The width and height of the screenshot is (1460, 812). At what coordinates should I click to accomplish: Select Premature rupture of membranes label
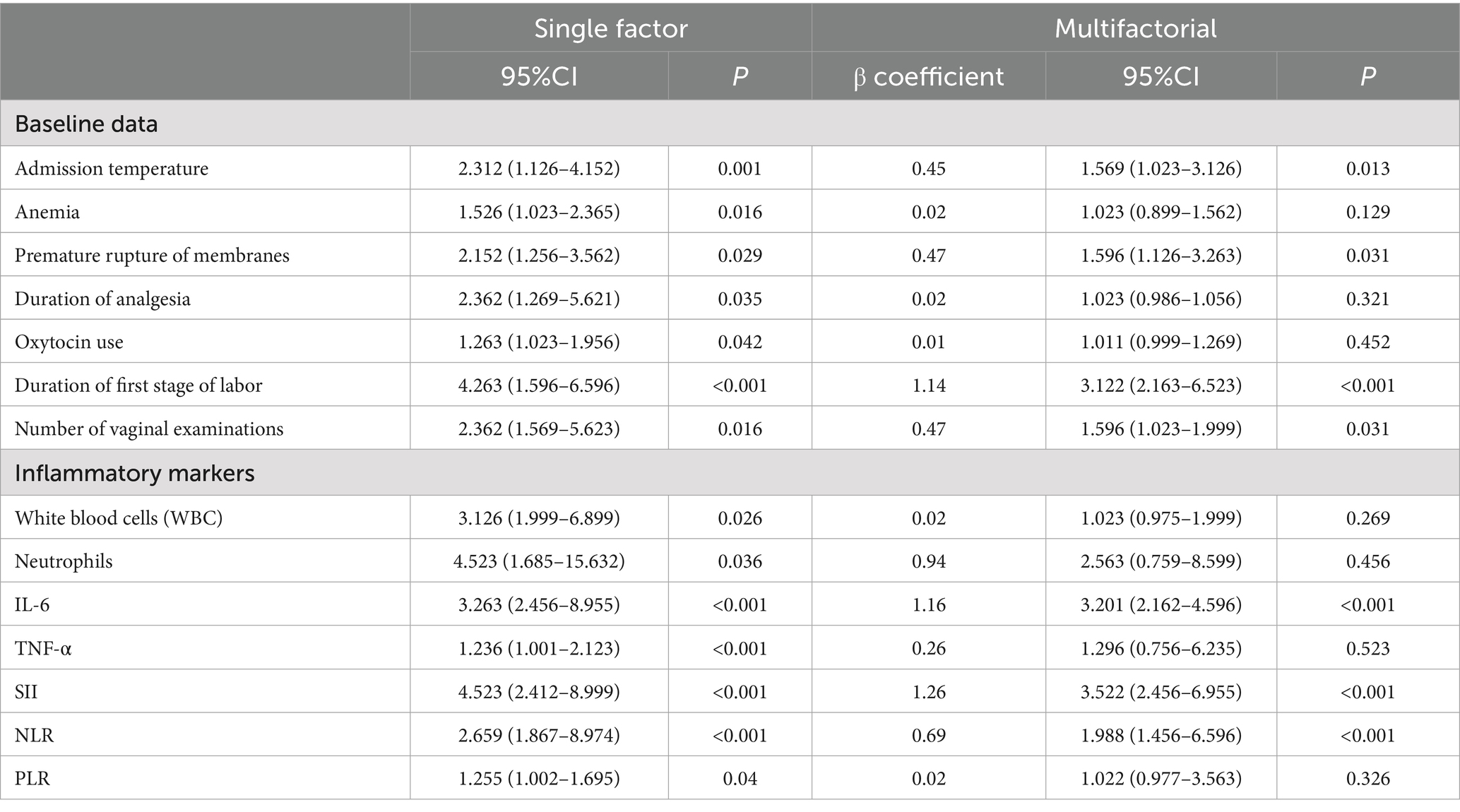(152, 255)
